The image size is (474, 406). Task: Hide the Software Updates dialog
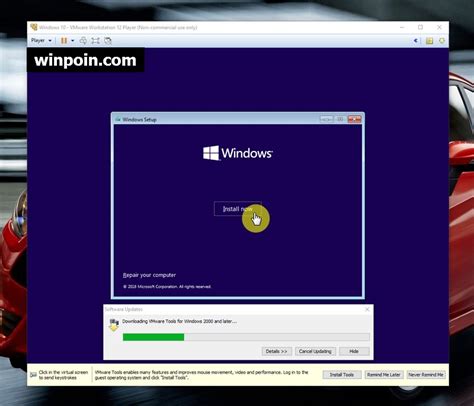[354, 351]
